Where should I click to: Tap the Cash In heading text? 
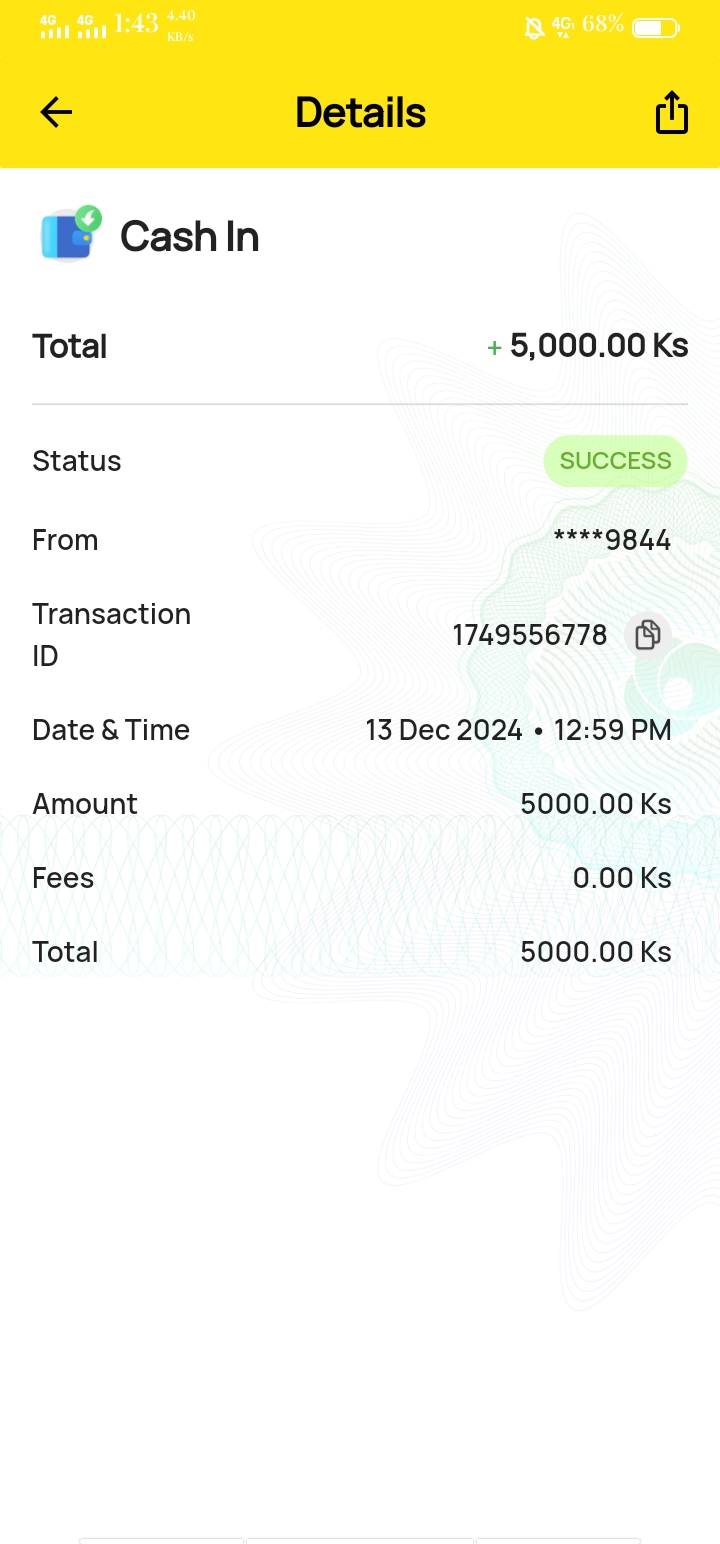coord(190,237)
